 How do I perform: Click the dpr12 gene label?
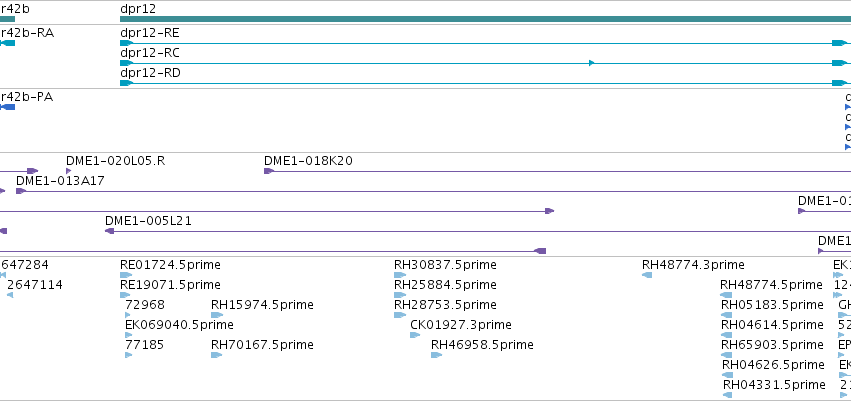tap(138, 9)
